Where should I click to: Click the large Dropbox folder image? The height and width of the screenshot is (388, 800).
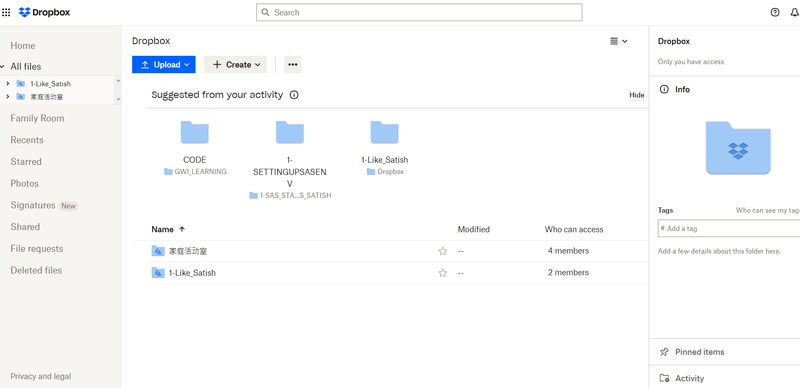(738, 149)
